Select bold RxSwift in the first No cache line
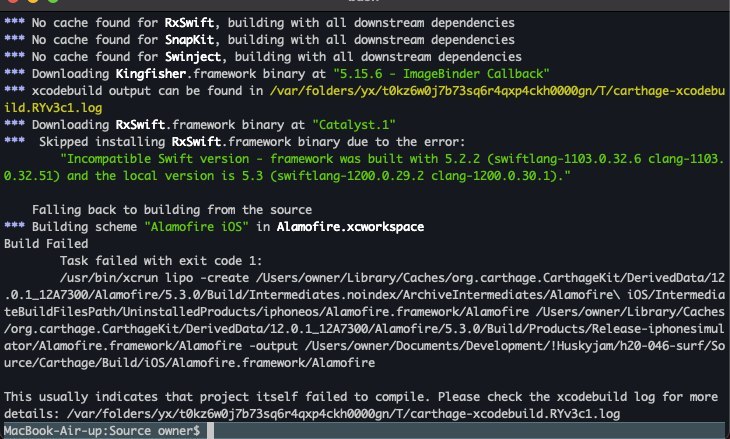The width and height of the screenshot is (730, 439). [189, 23]
